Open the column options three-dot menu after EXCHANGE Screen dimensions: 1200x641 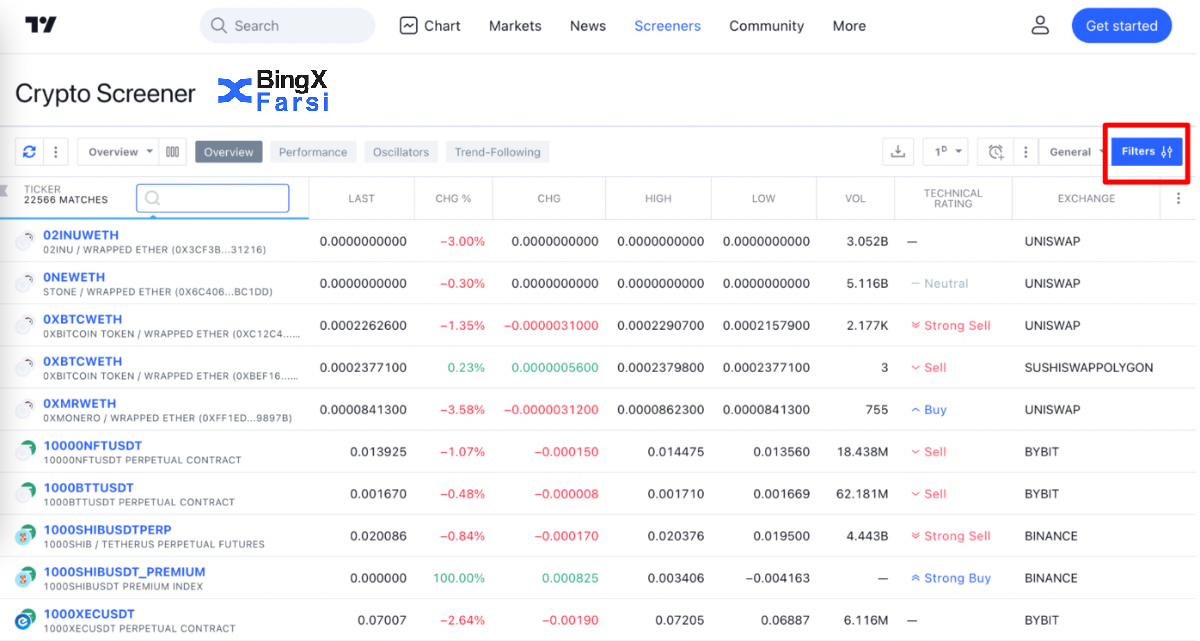pos(1178,198)
